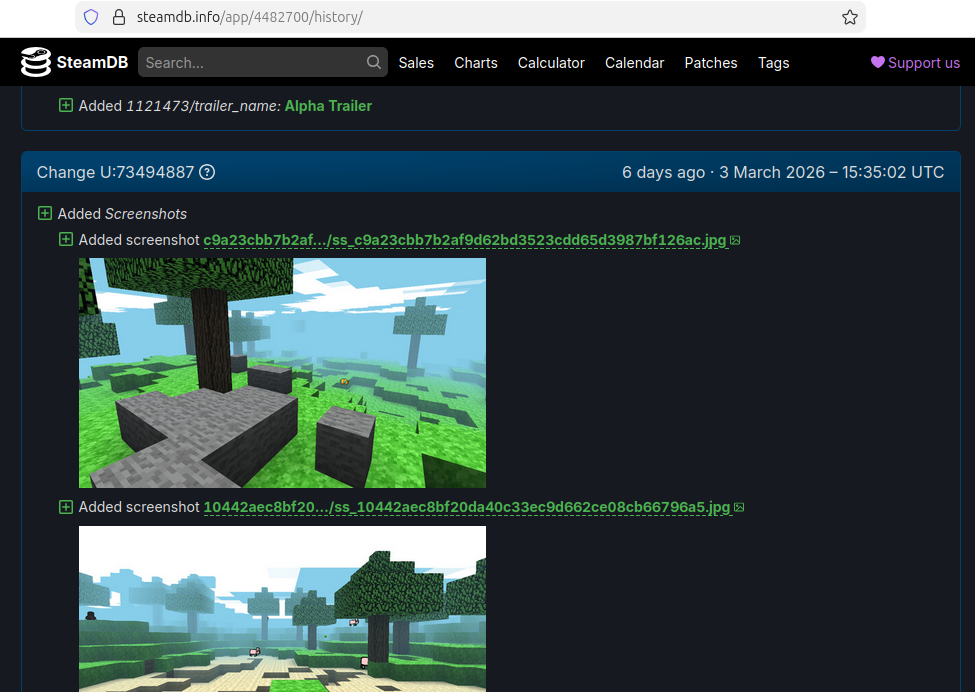Toggle plus icon beside Alpha Trailer entry
Screen dimensions: 975x692
pyautogui.click(x=66, y=105)
